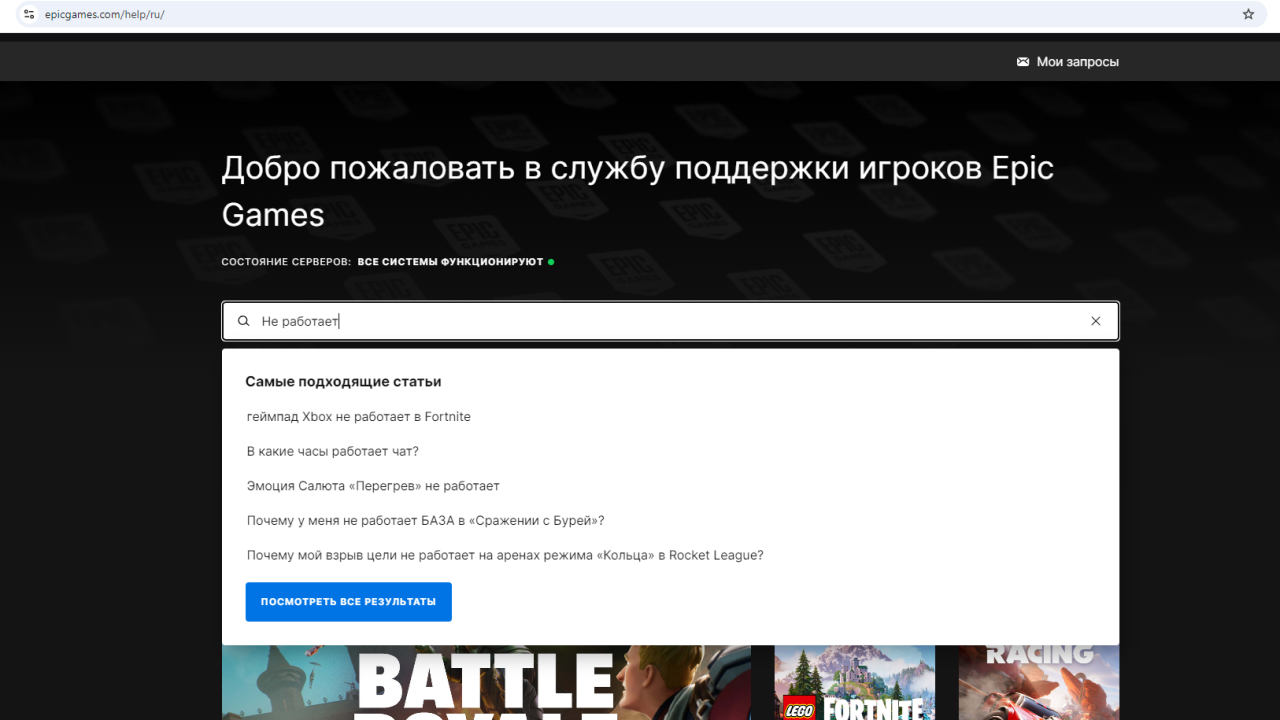The height and width of the screenshot is (720, 1280).
Task: Click the "СОСТОЯНИЕ СЕРВЕРОВ:" label
Action: point(287,262)
